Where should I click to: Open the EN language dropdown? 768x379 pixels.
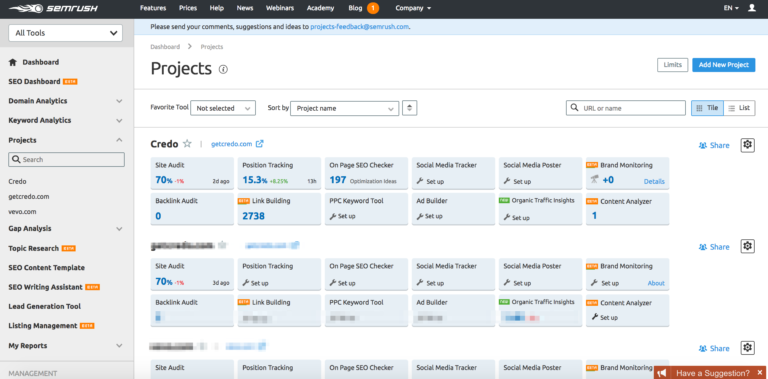pyautogui.click(x=731, y=8)
